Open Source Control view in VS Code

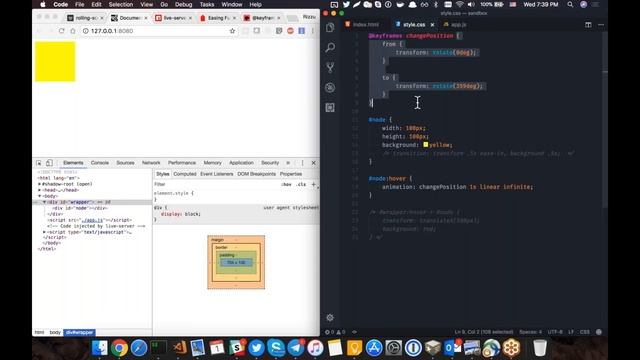(330, 67)
